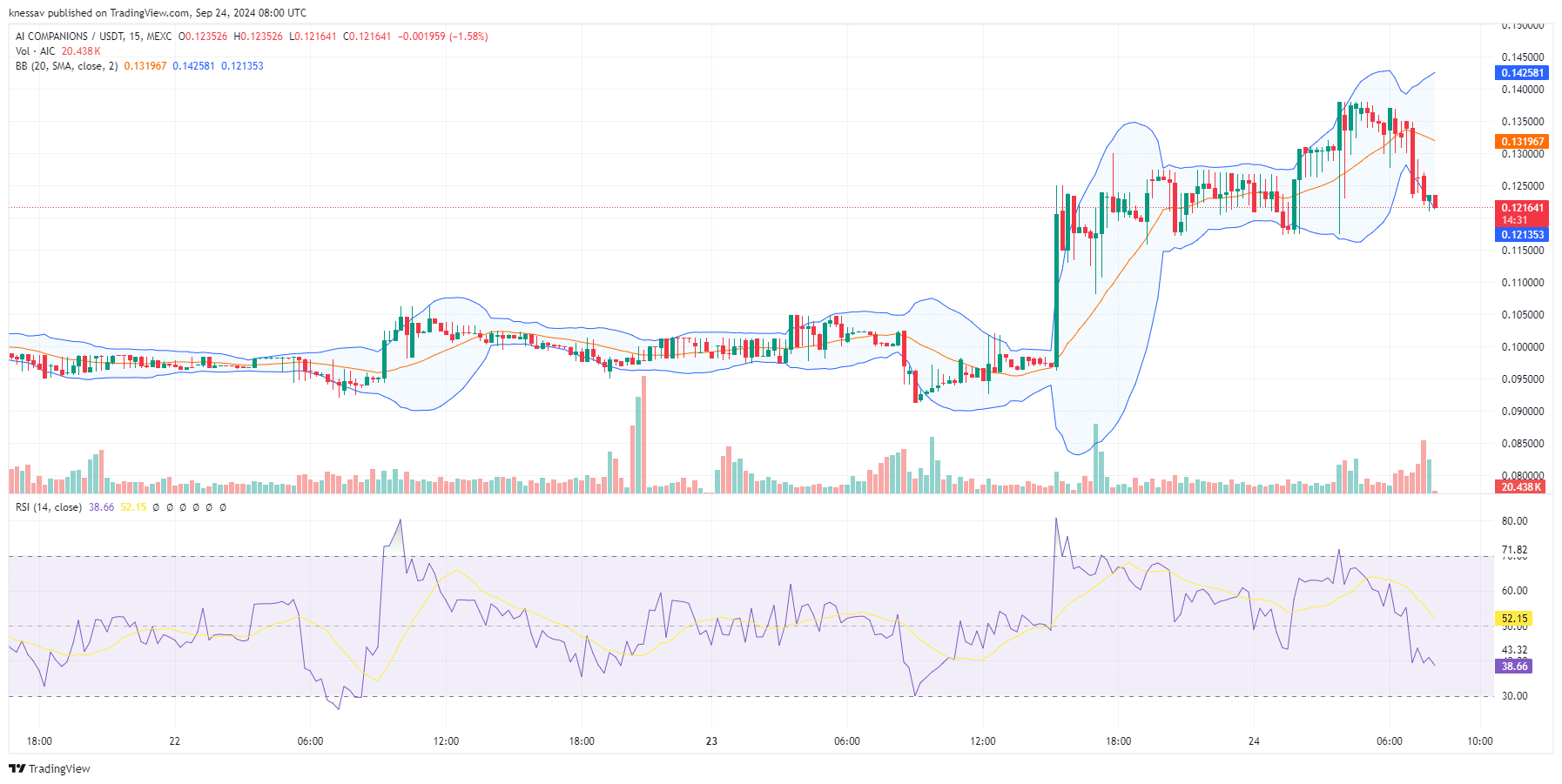The width and height of the screenshot is (1562, 784).
Task: Click the 0.090000 price axis label
Action: [1523, 412]
